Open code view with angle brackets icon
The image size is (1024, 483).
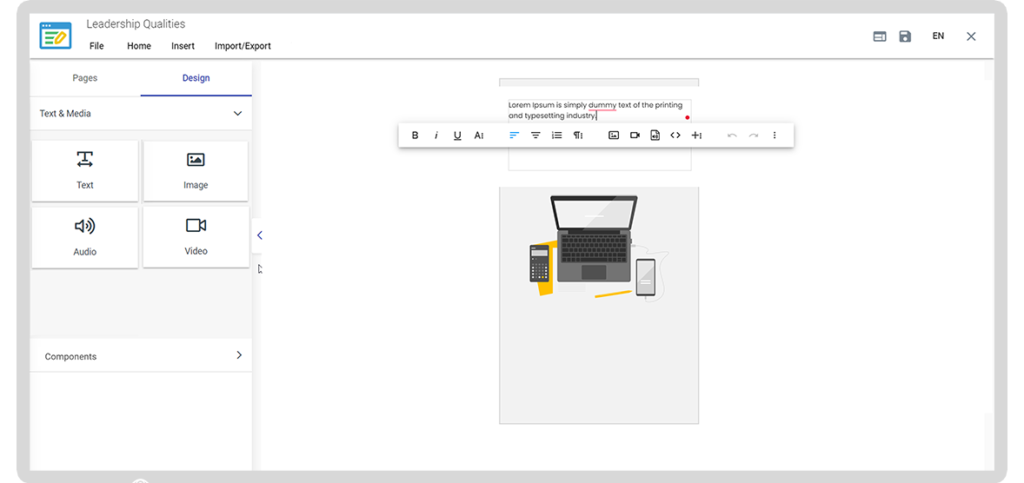pyautogui.click(x=675, y=136)
